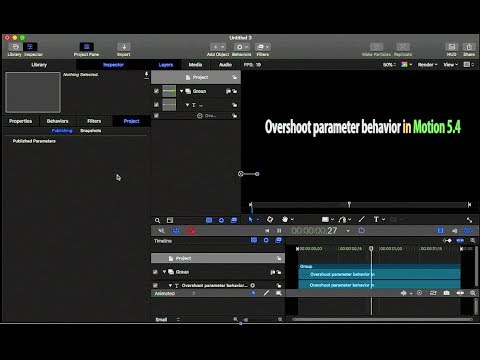Switch to the Library pane tab

[39, 65]
